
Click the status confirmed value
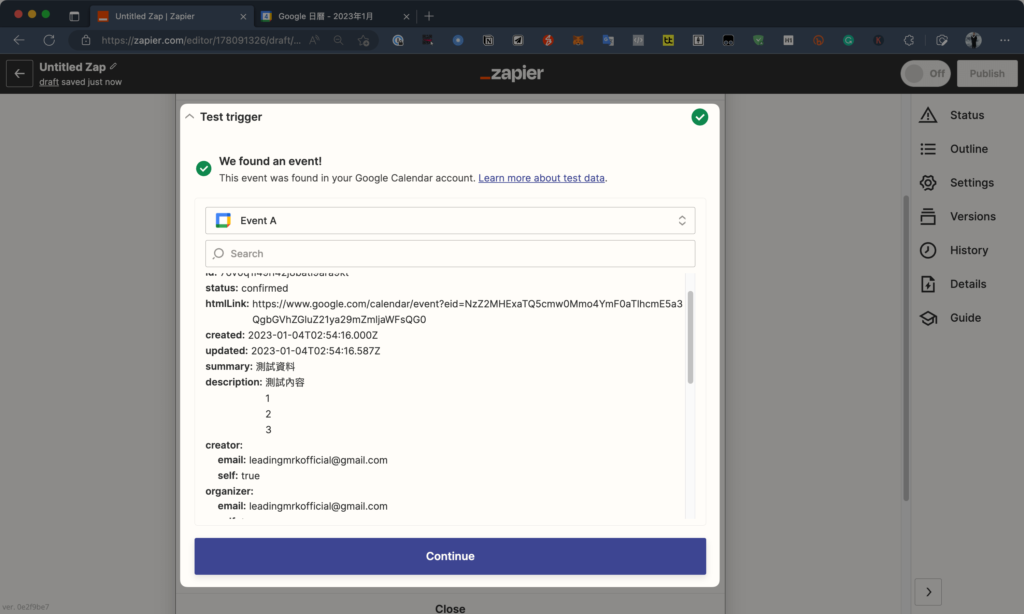pos(264,288)
